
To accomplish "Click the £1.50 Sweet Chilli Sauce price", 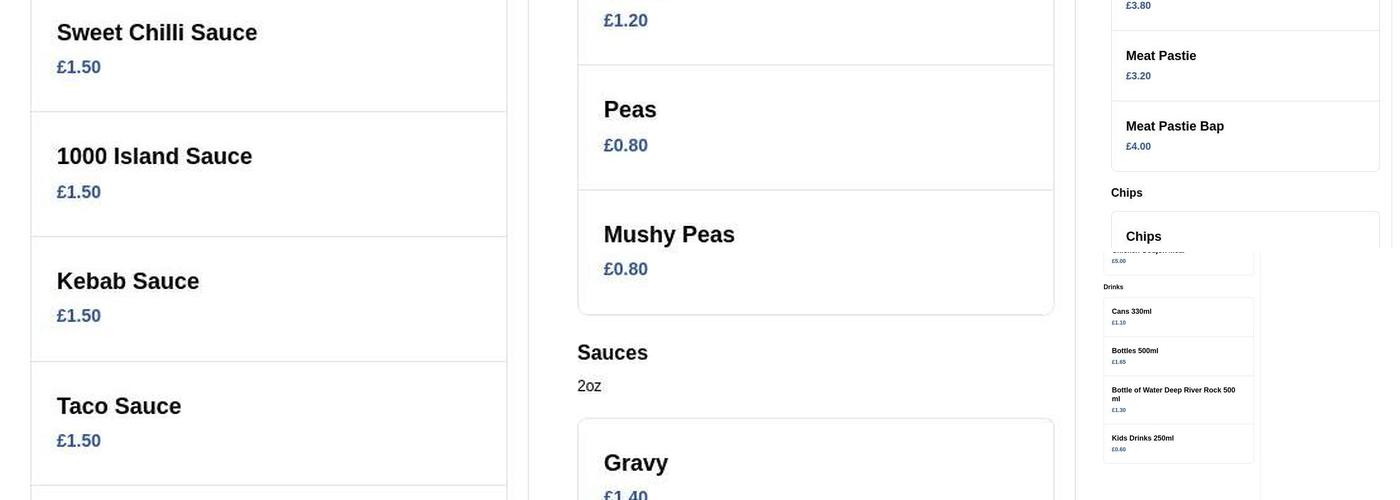I will coord(79,68).
